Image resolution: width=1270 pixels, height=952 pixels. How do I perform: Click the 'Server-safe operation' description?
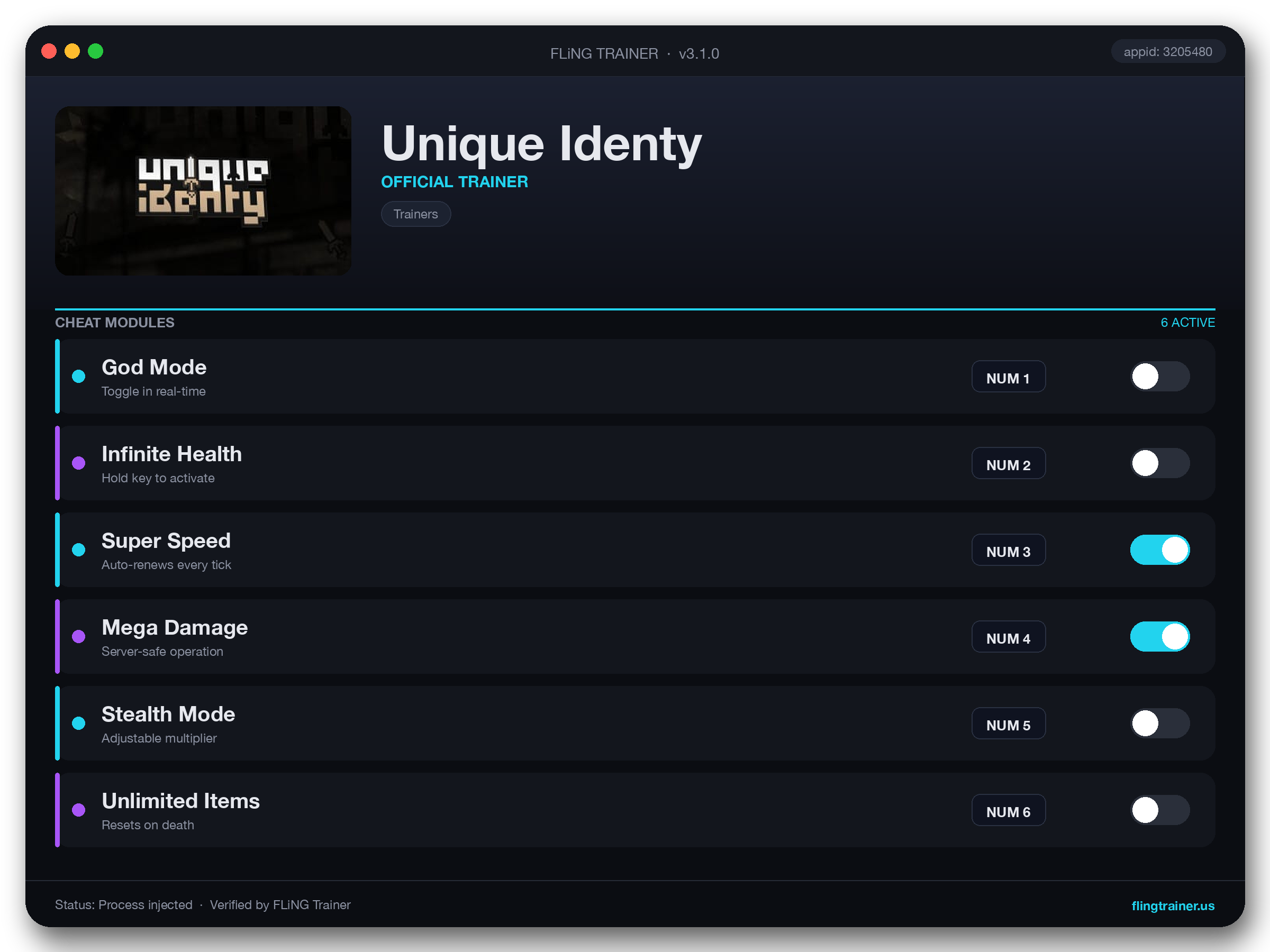click(x=162, y=651)
